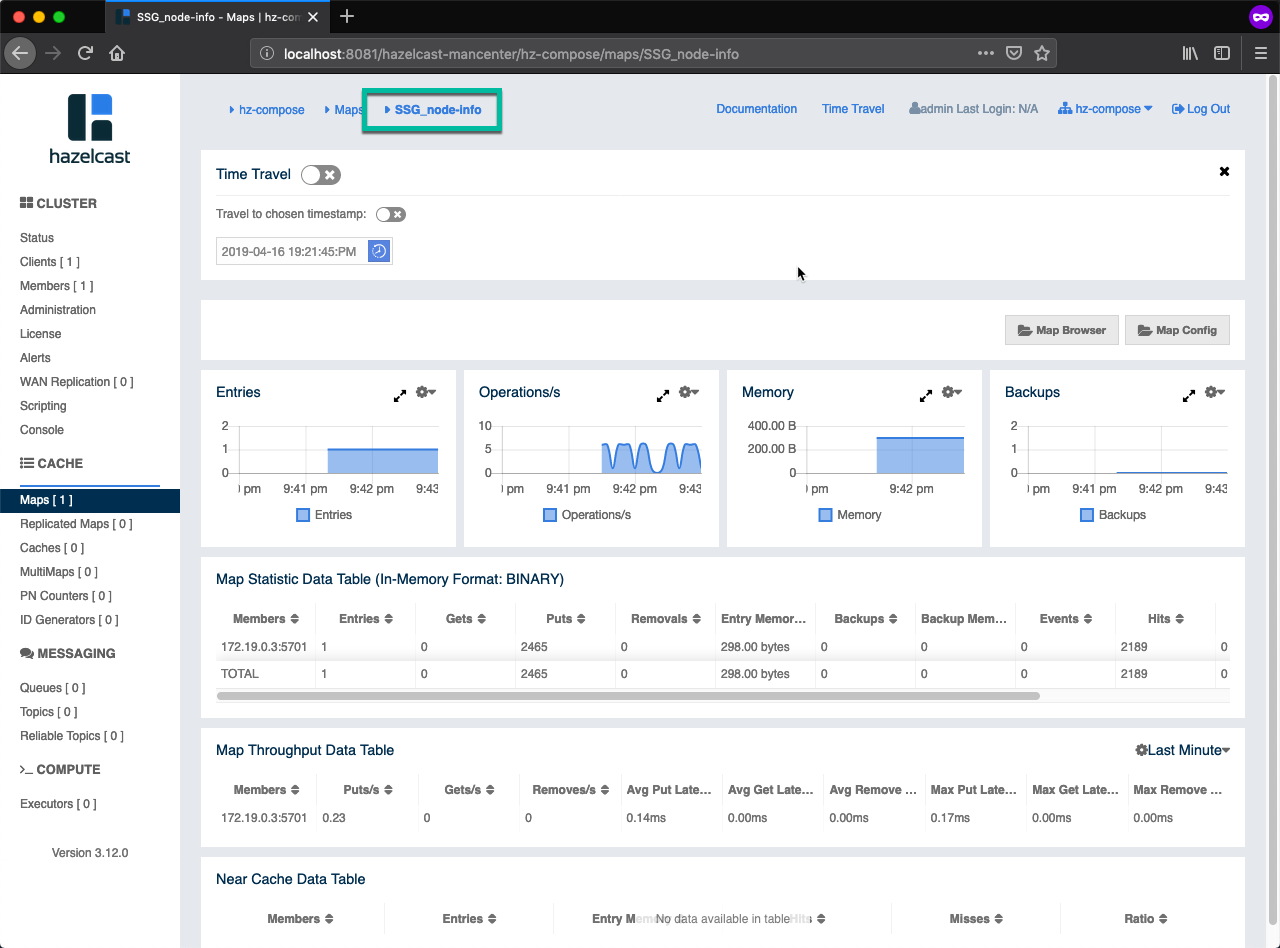
Task: Open the Map Config
Action: 1177,330
